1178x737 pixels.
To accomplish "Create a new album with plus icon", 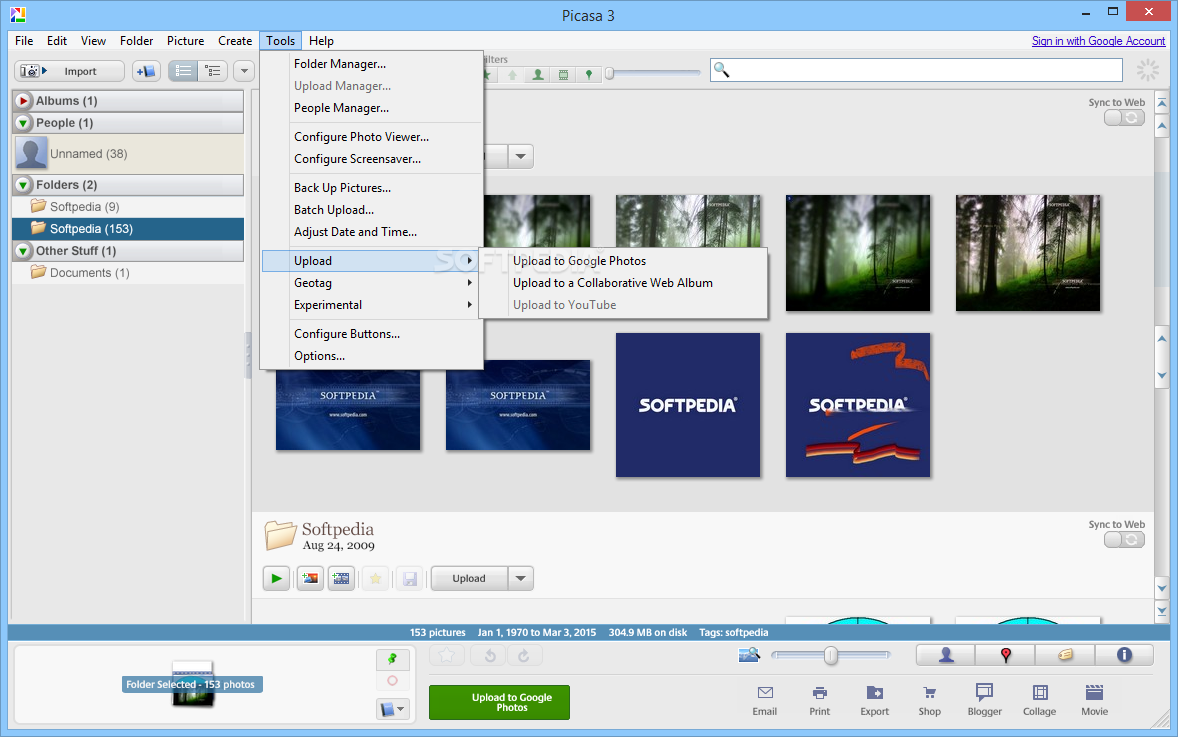I will pyautogui.click(x=146, y=71).
